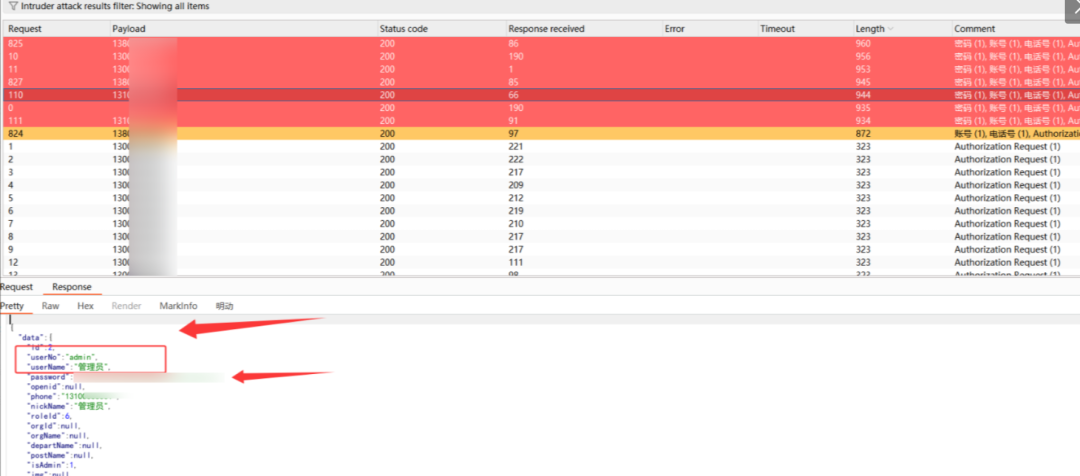Select the Pretty view tab
The width and height of the screenshot is (1080, 476).
(12, 306)
